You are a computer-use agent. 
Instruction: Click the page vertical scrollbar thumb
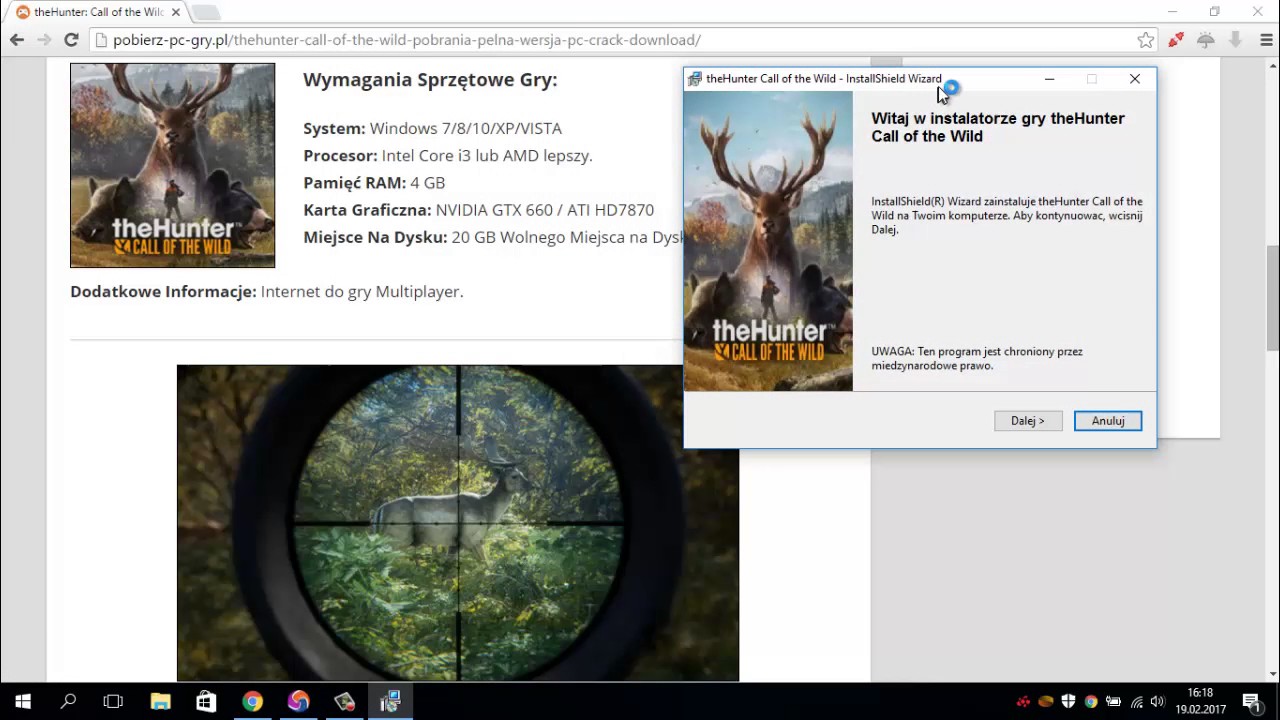tap(1272, 297)
